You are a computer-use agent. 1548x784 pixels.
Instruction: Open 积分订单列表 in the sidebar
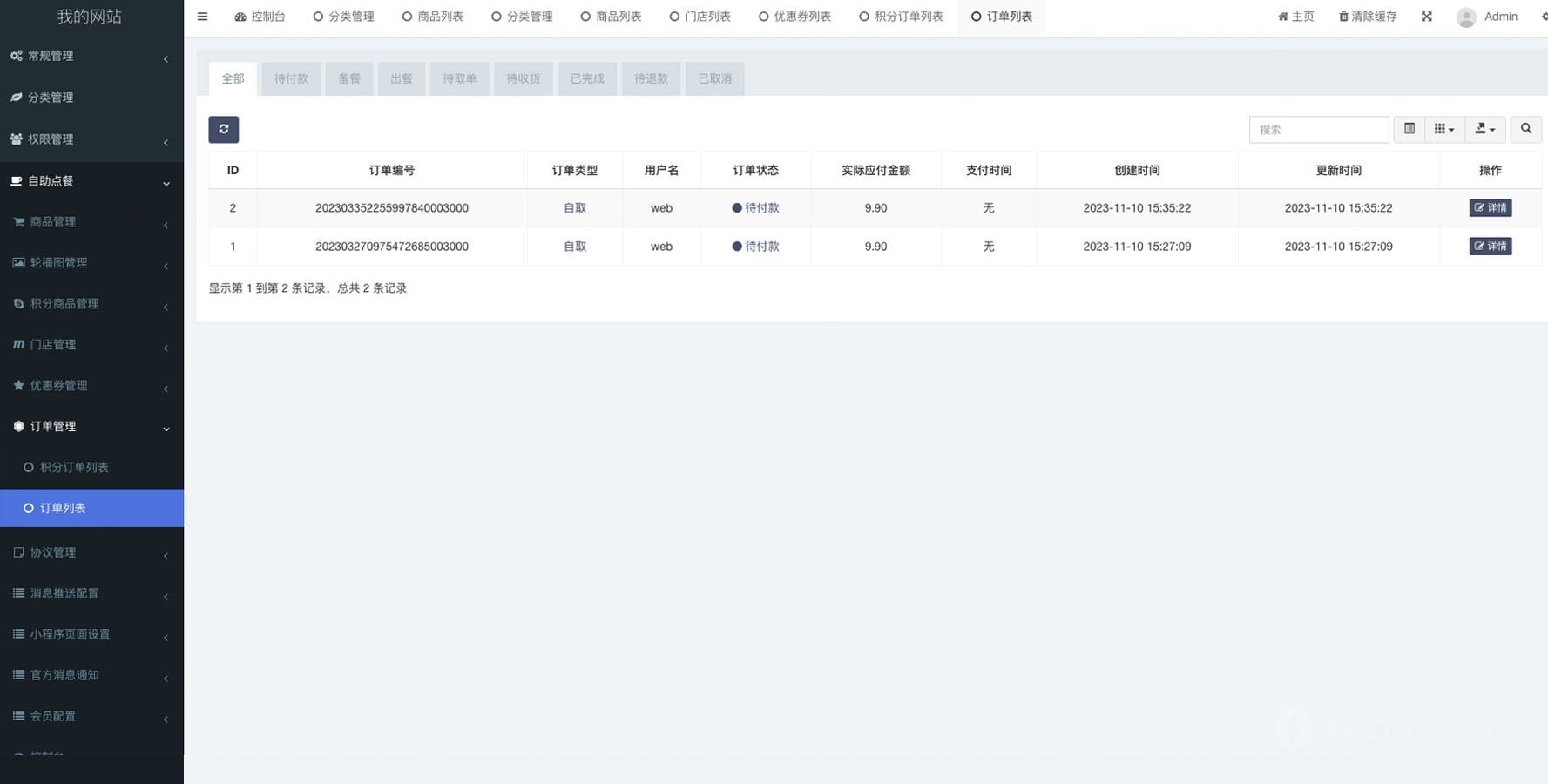pyautogui.click(x=74, y=467)
